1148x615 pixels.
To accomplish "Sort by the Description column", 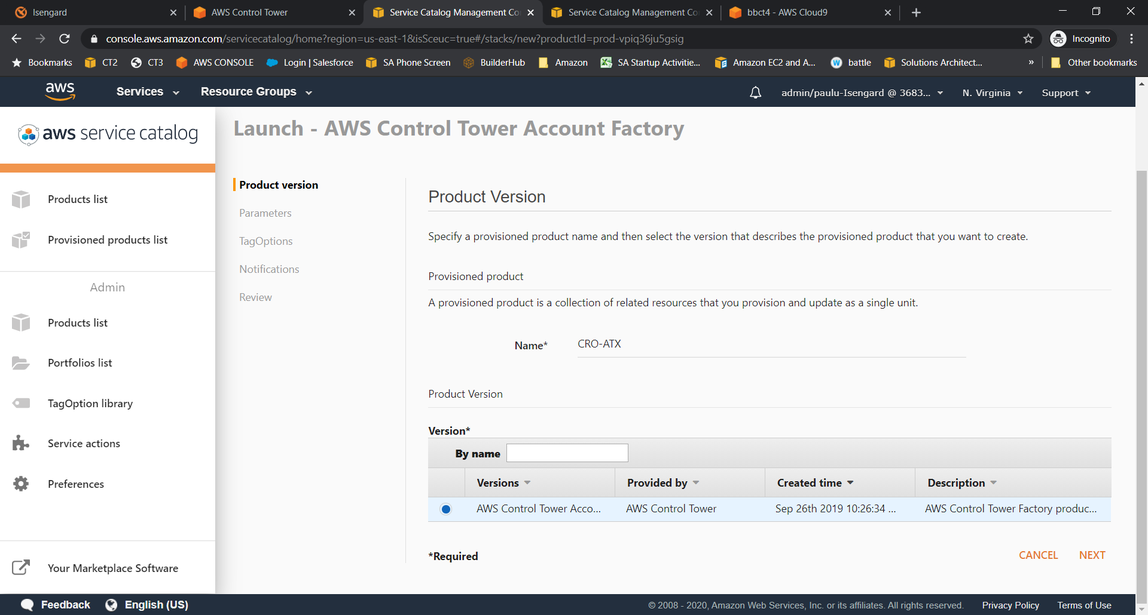I will (x=1013, y=483).
